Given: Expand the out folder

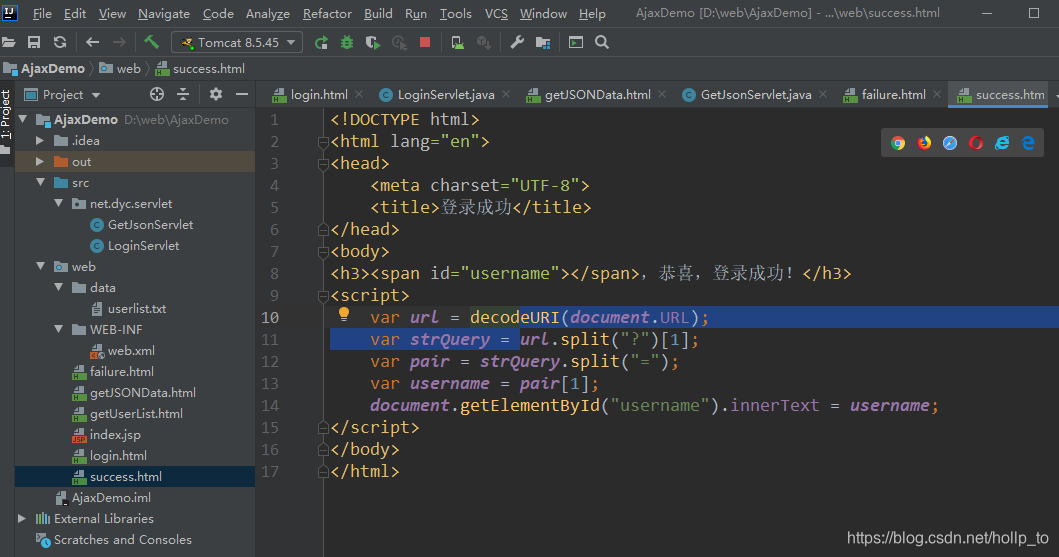Looking at the screenshot, I should tap(40, 161).
